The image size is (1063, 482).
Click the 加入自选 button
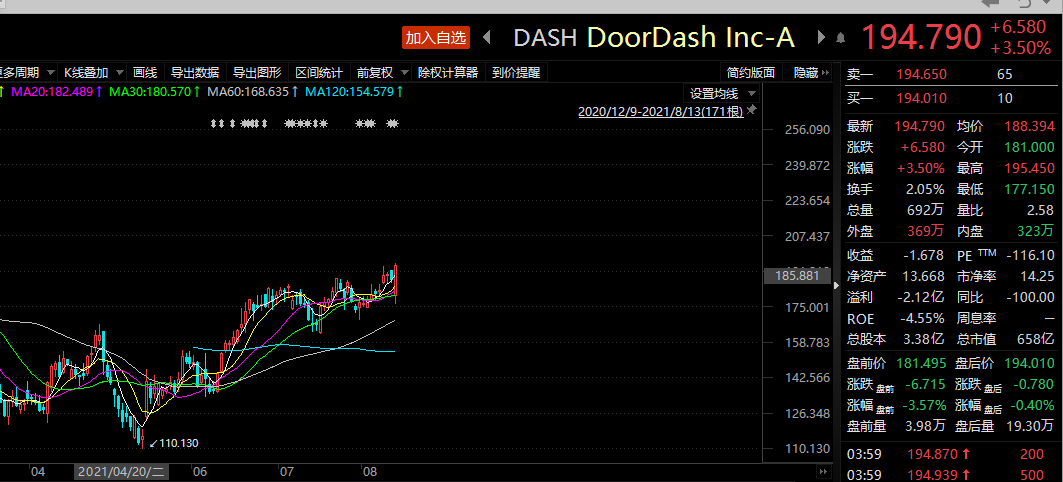click(436, 38)
